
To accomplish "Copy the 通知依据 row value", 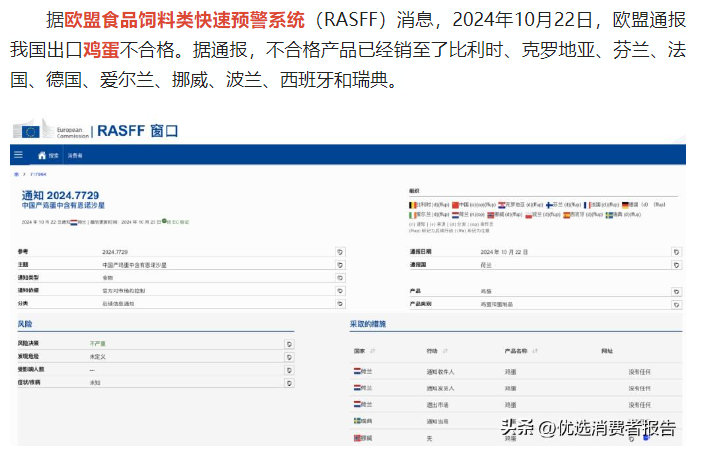I will (x=340, y=291).
